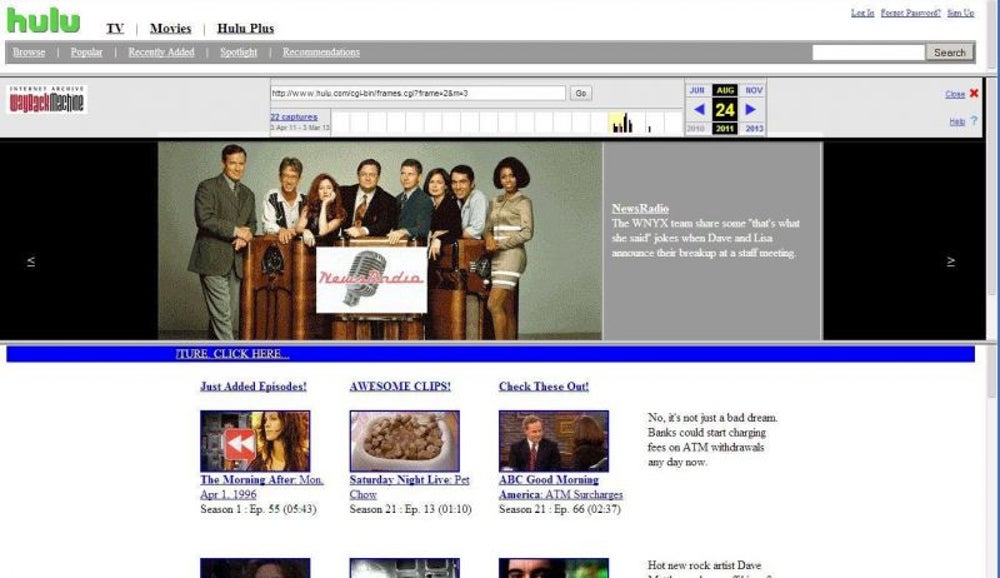Focus the Wayback URL input field
This screenshot has height=578, width=1000.
pyautogui.click(x=418, y=93)
